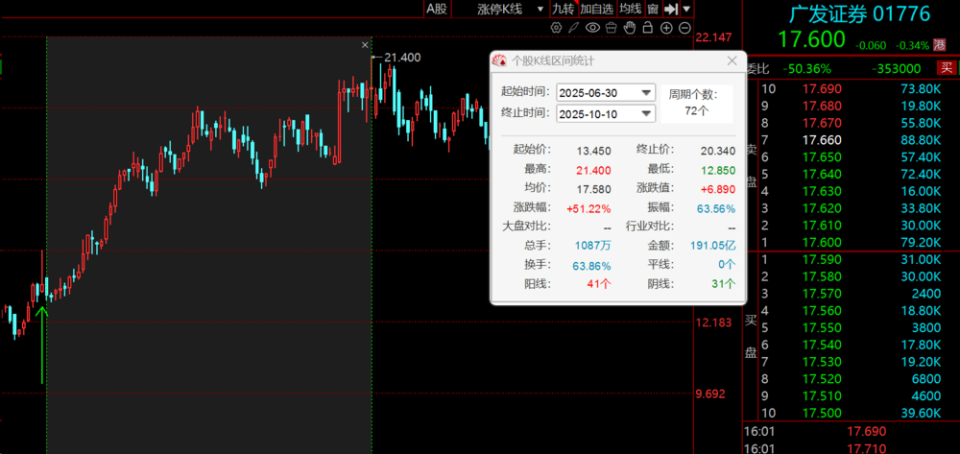Switch to the A股 tab
The height and width of the screenshot is (454, 960).
[x=437, y=9]
